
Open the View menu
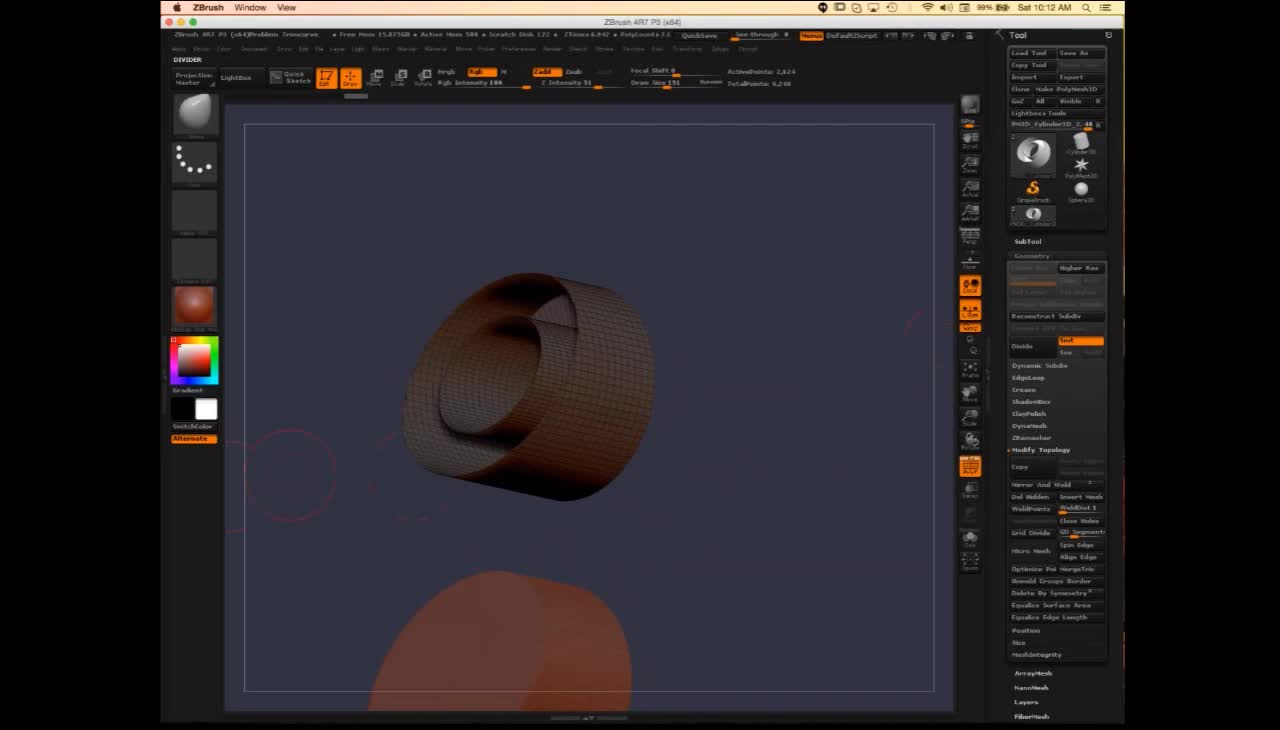pos(286,7)
